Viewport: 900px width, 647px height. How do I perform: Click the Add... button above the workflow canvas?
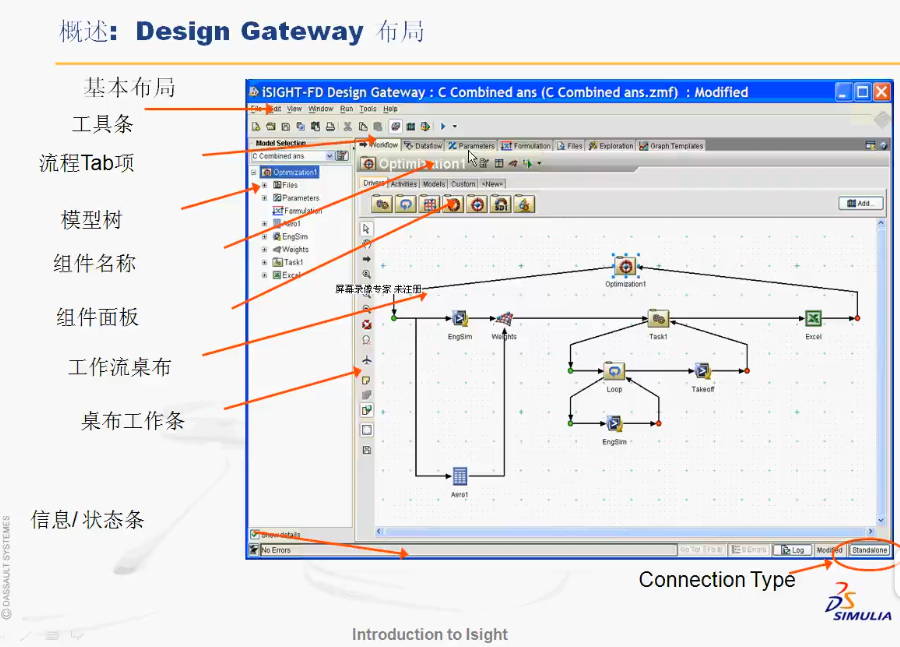860,202
